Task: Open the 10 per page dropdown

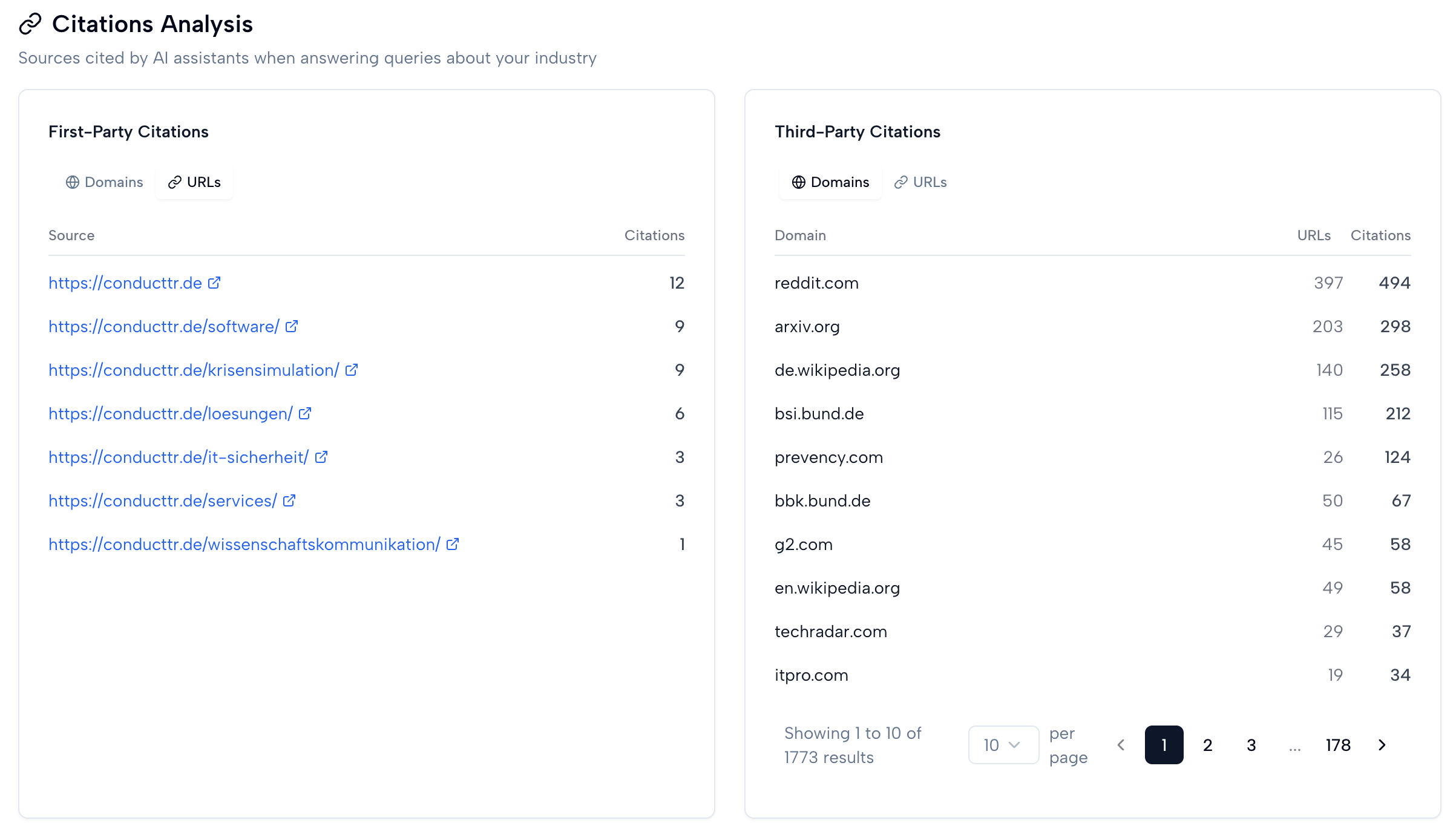Action: (1003, 745)
